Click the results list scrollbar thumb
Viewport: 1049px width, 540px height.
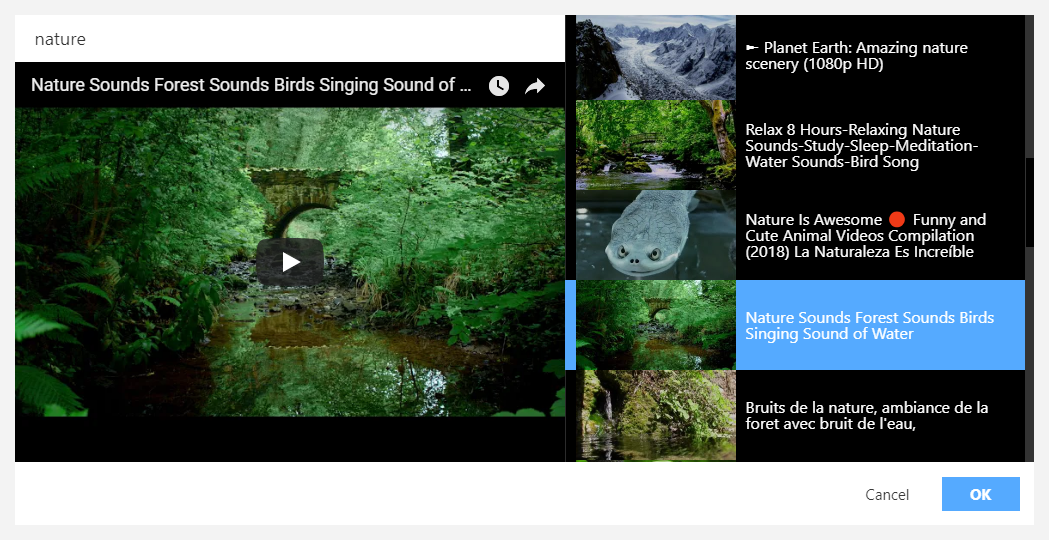pyautogui.click(x=1029, y=202)
